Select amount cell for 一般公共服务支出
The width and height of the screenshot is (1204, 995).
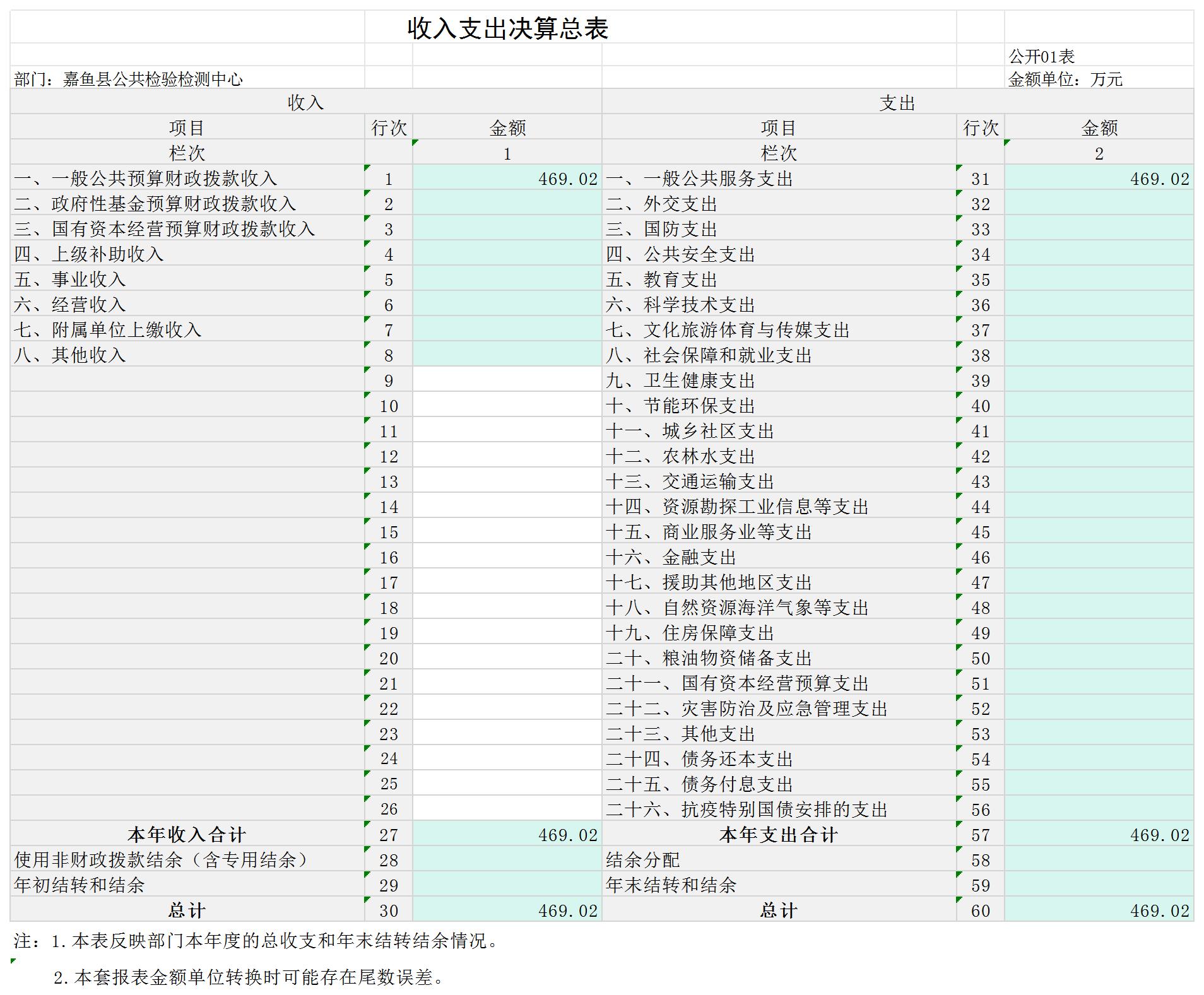point(1099,179)
